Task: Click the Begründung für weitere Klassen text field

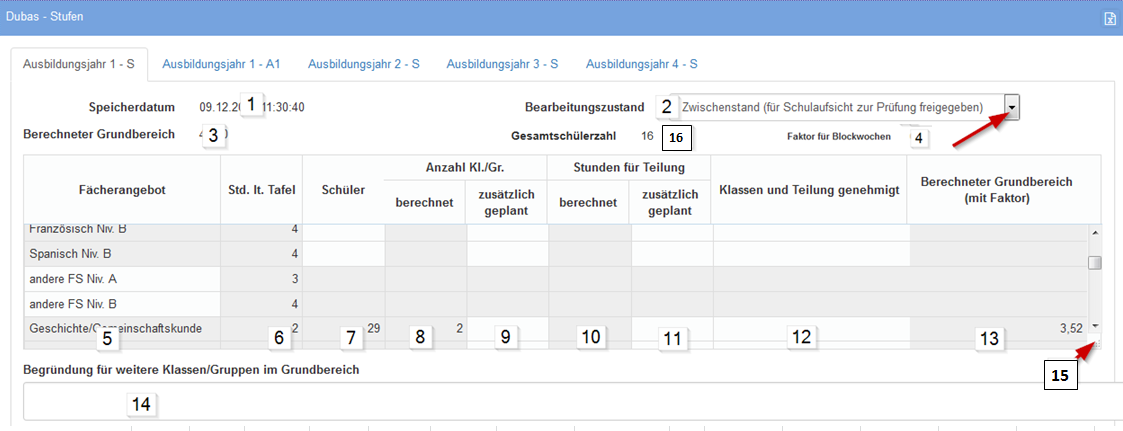Action: coord(570,403)
